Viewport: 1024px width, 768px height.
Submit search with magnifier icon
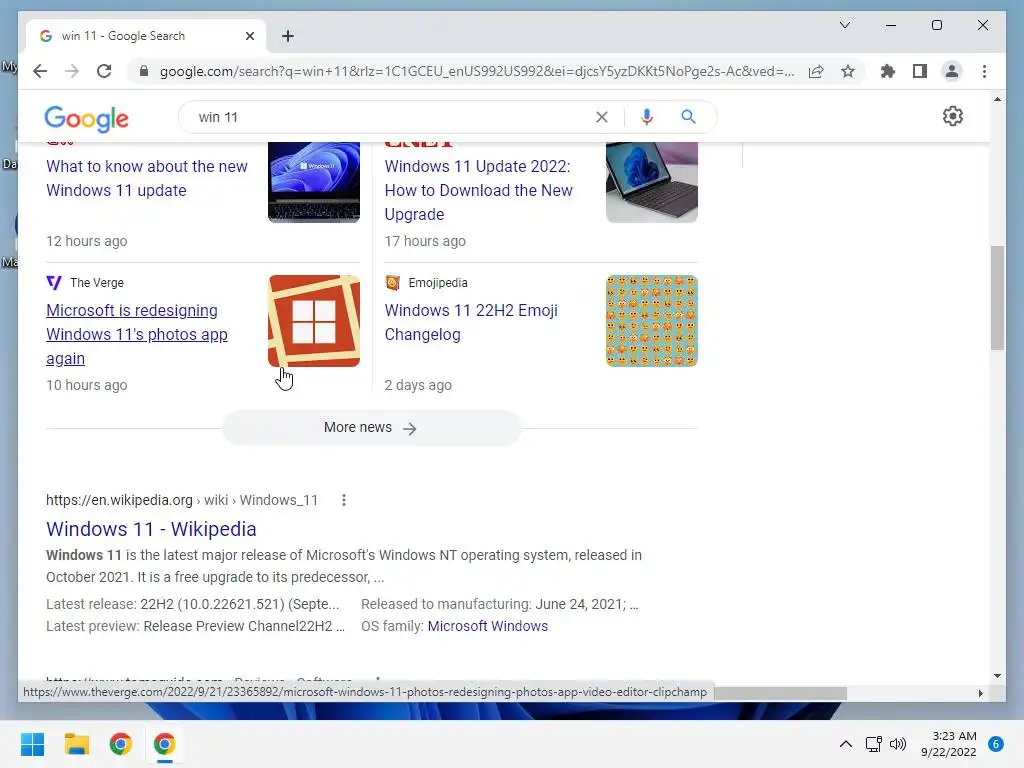688,117
